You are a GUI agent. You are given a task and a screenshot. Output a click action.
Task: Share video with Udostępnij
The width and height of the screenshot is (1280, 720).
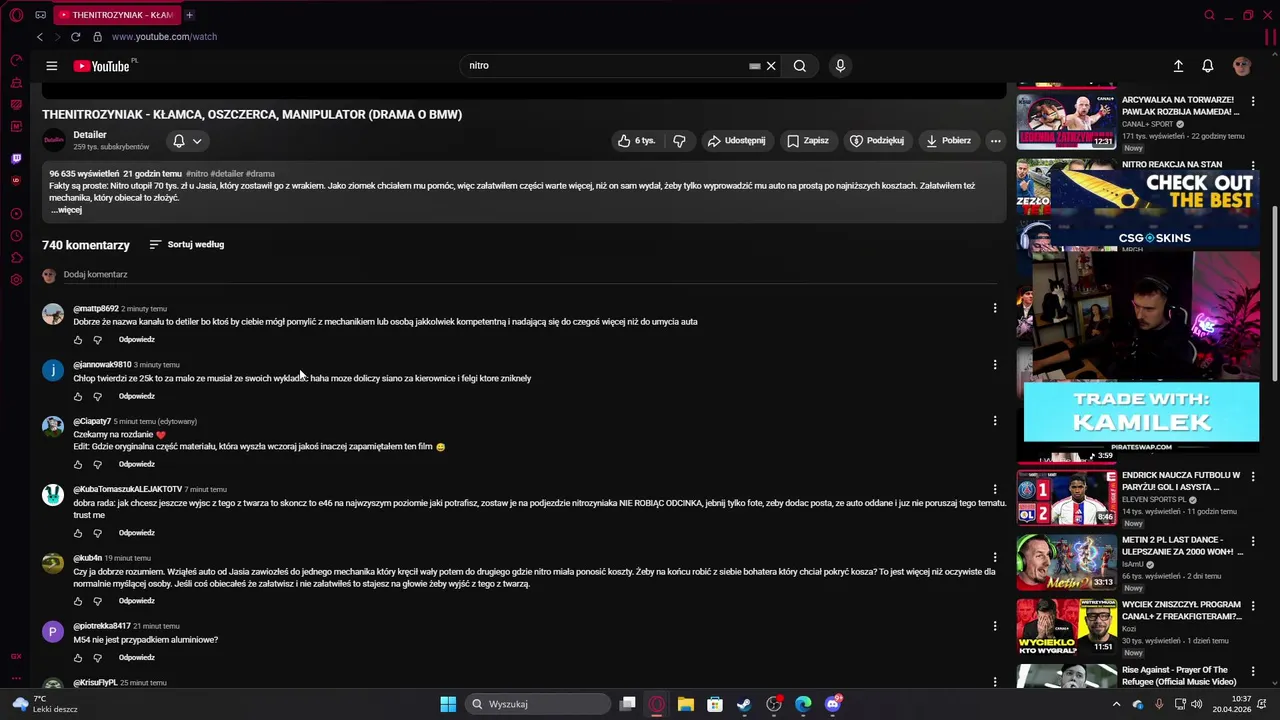pos(736,141)
